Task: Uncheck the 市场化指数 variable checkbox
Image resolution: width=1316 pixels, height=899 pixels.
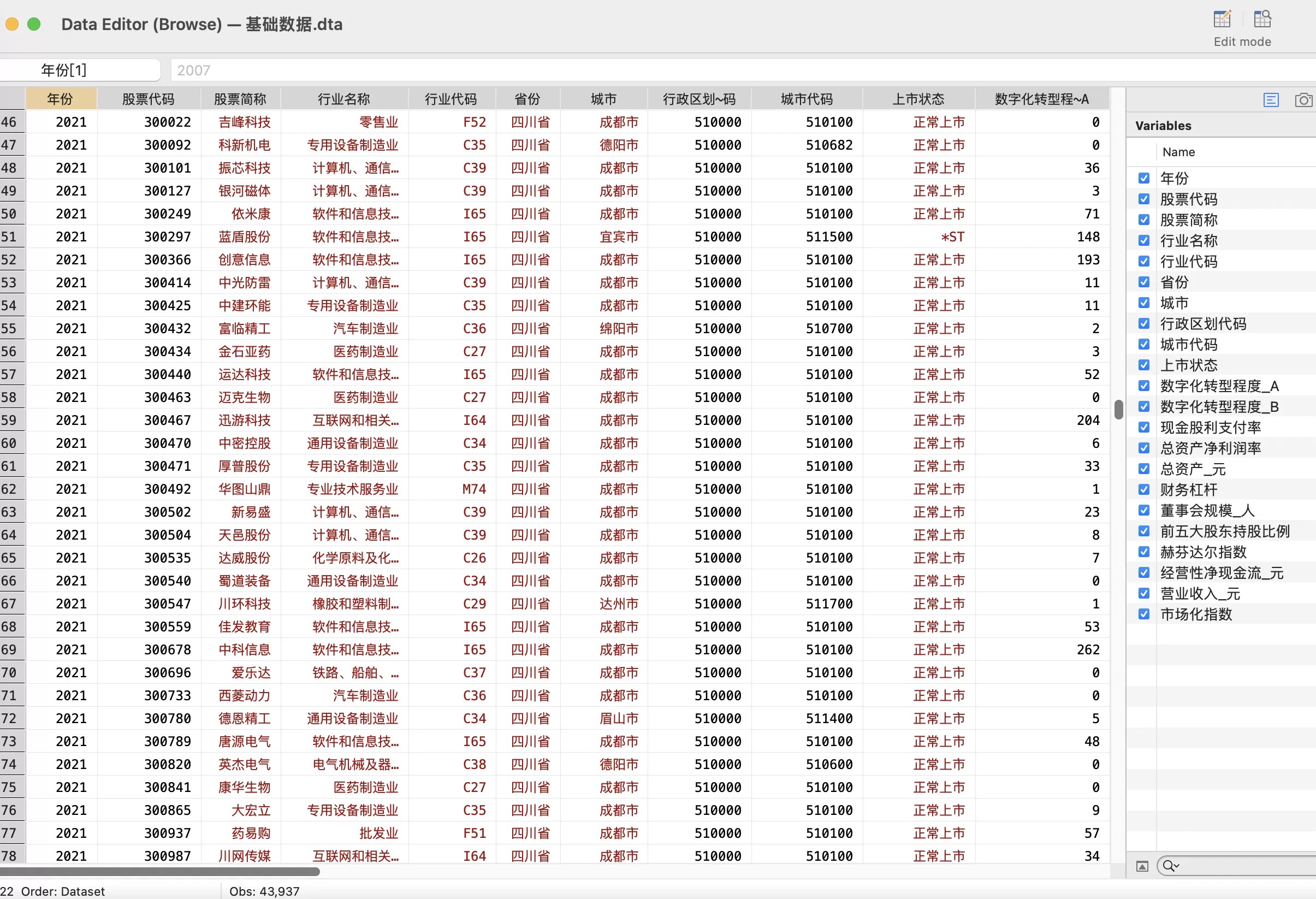Action: coord(1143,614)
